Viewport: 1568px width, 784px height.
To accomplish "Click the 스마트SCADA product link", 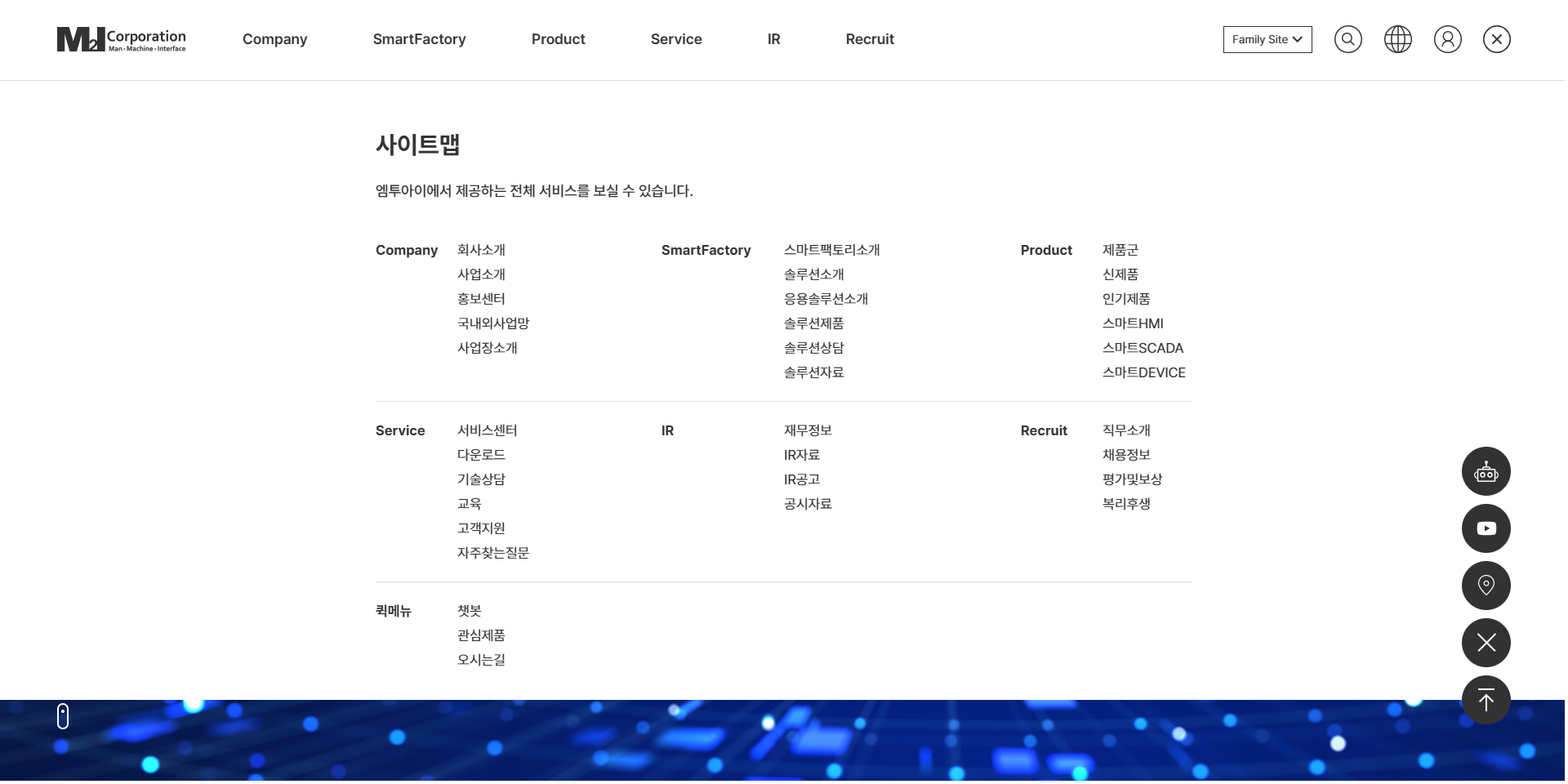I will pyautogui.click(x=1143, y=348).
